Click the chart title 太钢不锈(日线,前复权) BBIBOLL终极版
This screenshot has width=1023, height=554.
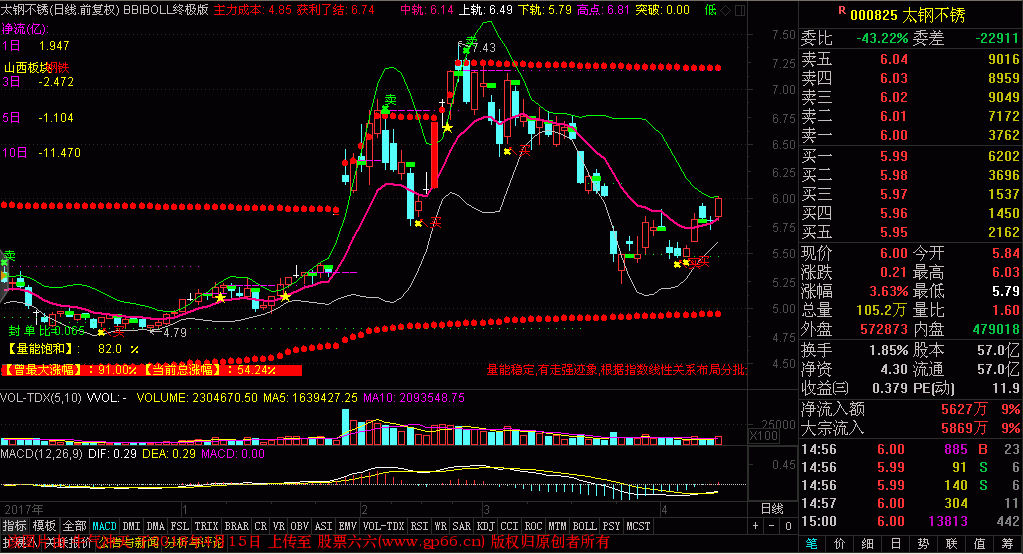coord(104,10)
